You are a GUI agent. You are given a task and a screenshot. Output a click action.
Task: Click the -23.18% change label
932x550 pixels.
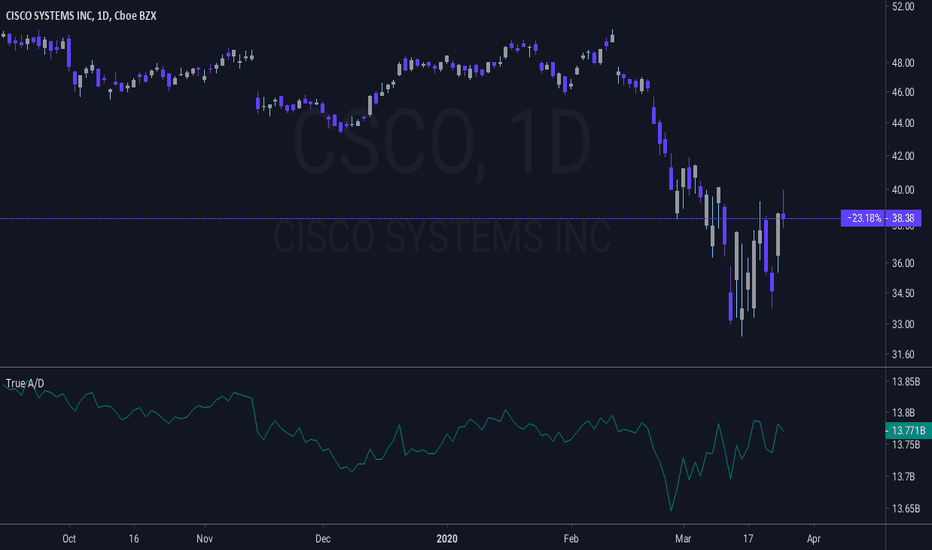click(864, 218)
